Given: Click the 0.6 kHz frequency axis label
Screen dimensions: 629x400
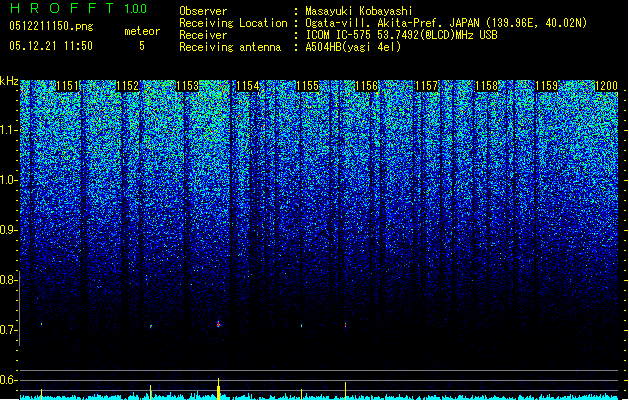Looking at the screenshot, I should [x=8, y=380].
